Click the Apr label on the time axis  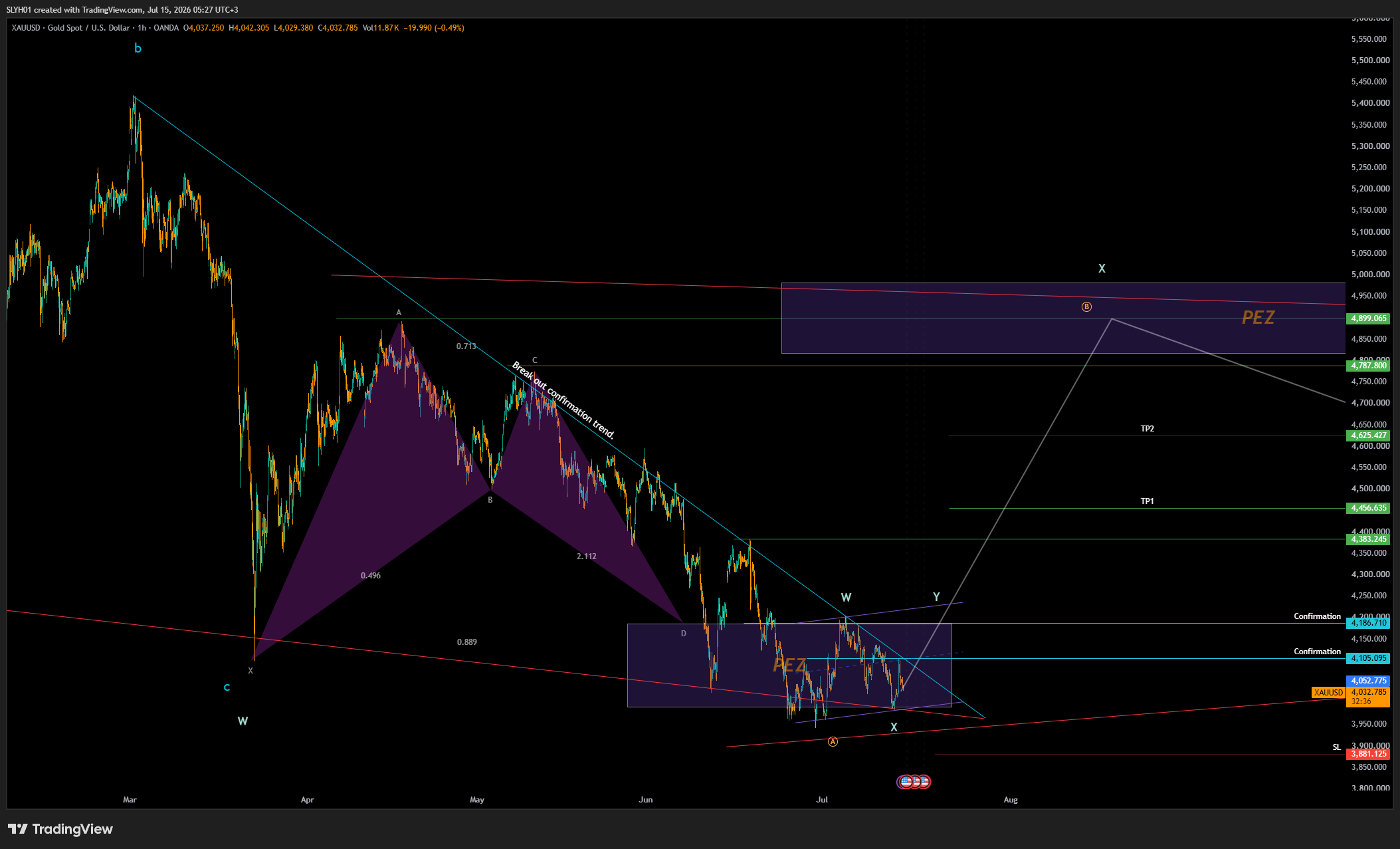[307, 800]
